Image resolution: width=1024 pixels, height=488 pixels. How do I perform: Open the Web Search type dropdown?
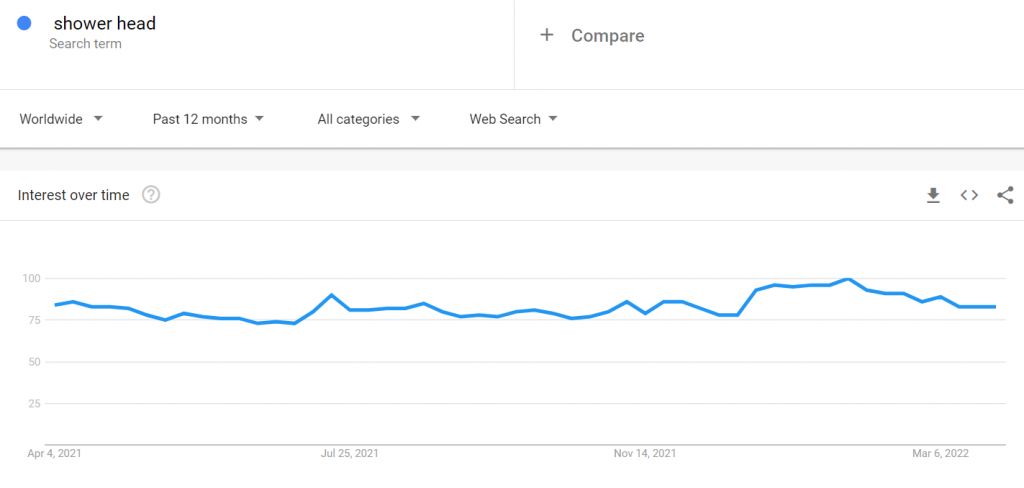click(513, 119)
